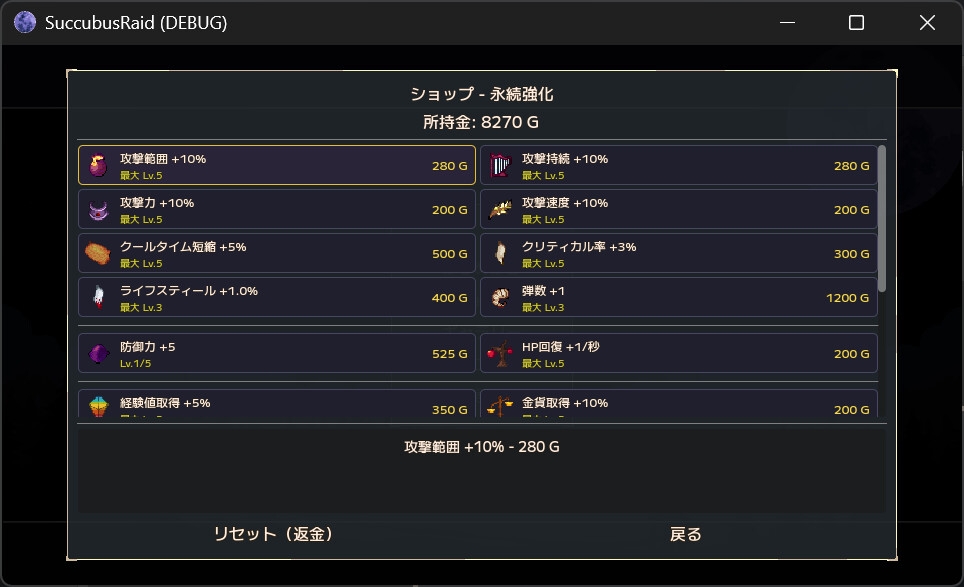Click リセット（返金） to refund upgrades

click(274, 534)
